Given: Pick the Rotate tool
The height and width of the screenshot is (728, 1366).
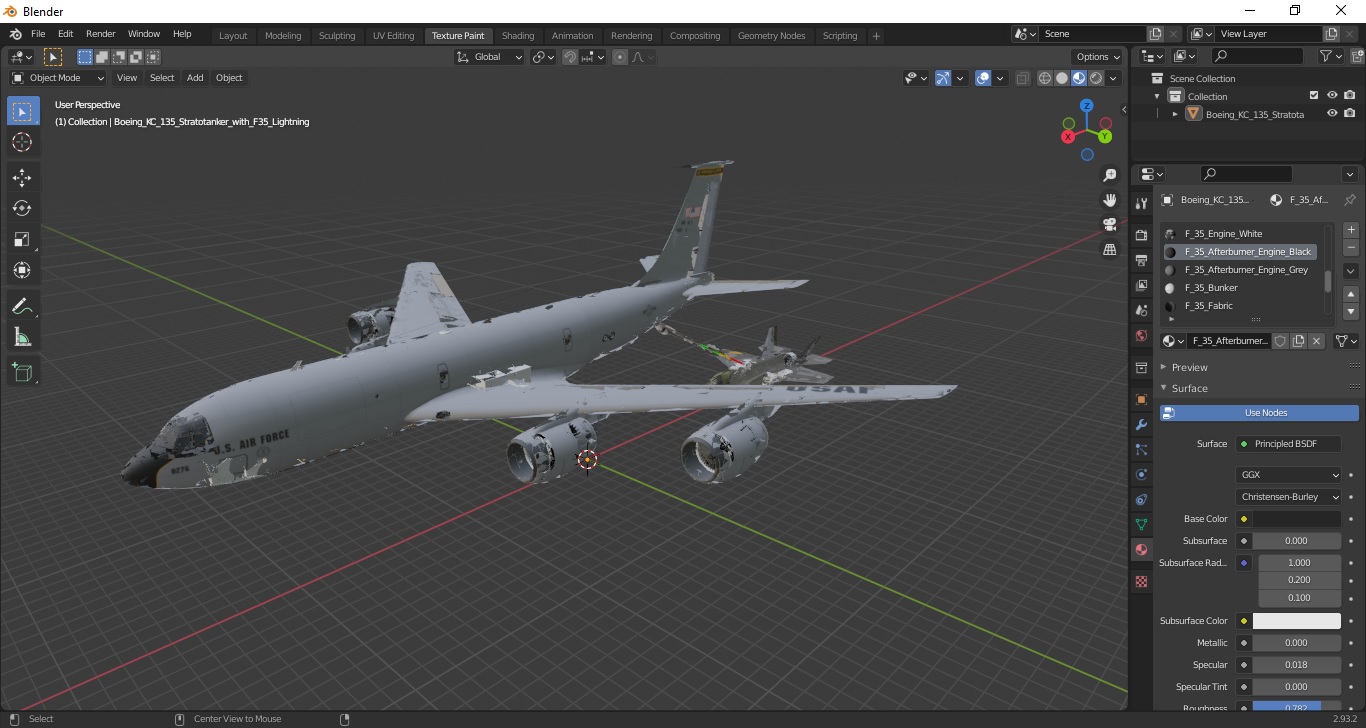Looking at the screenshot, I should [23, 208].
